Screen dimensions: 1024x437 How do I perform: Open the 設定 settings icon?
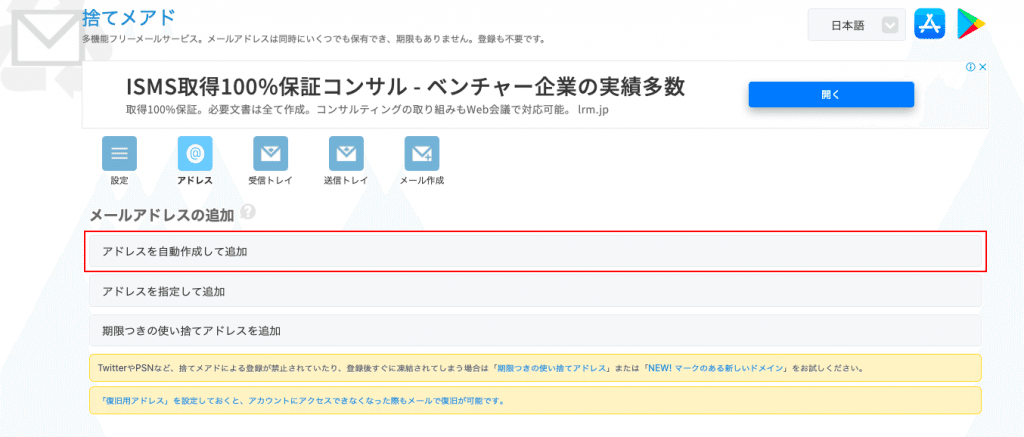119,153
